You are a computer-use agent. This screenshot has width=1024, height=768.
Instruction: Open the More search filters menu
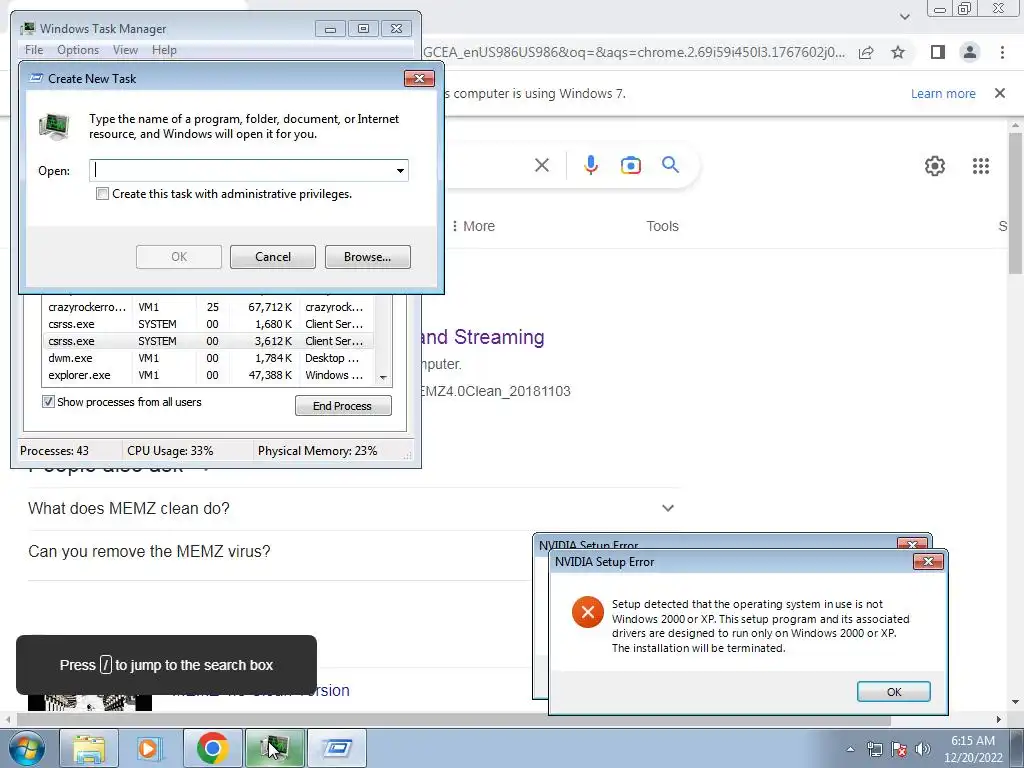tap(473, 226)
